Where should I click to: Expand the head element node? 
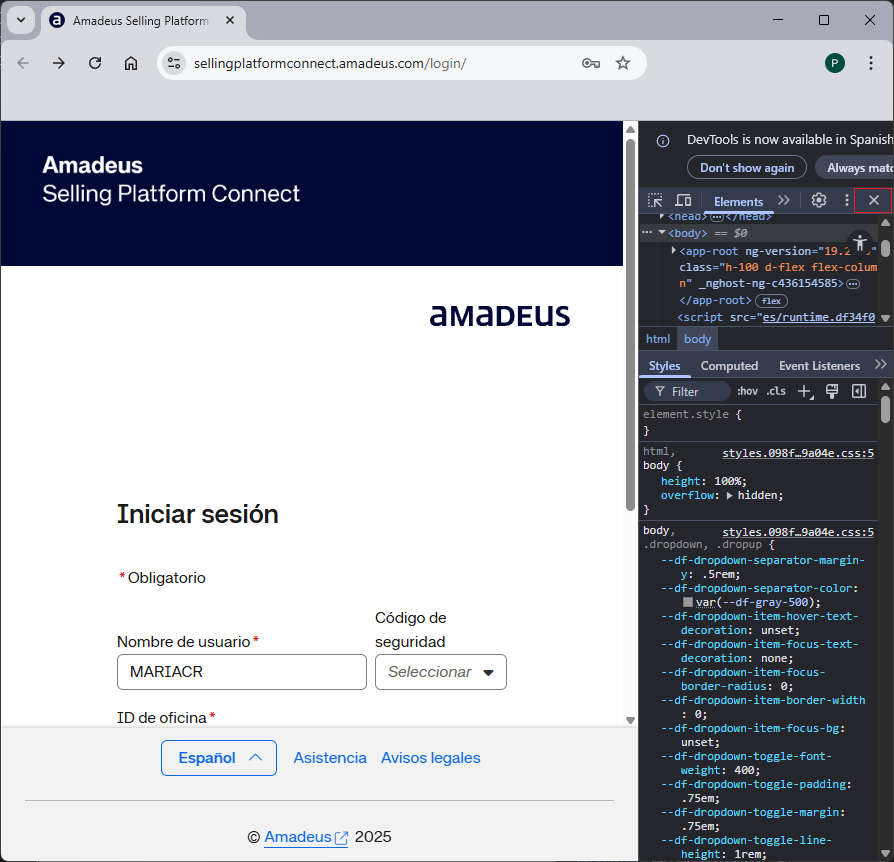662,216
